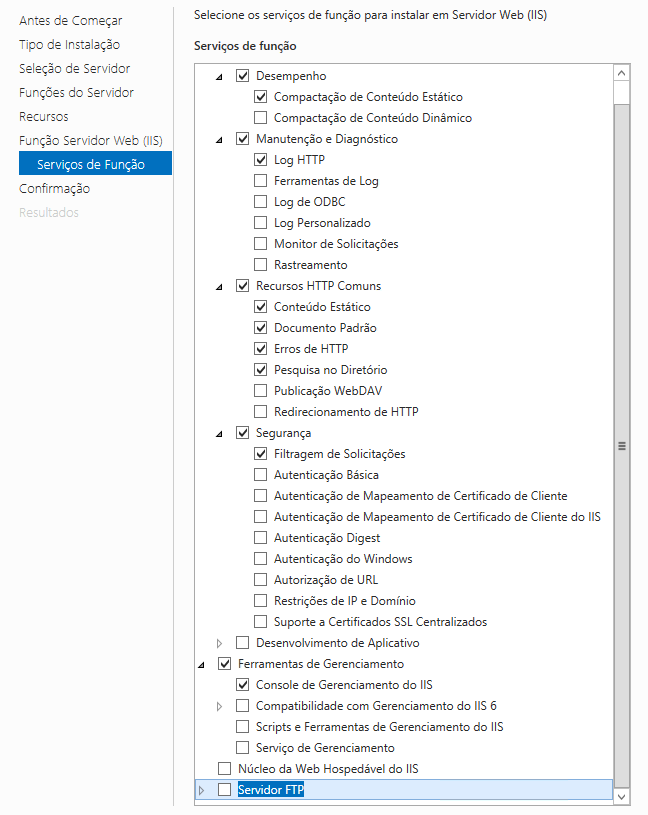Viewport: 648px width, 815px height.
Task: Go to Funções do Servidor step
Action: [76, 93]
